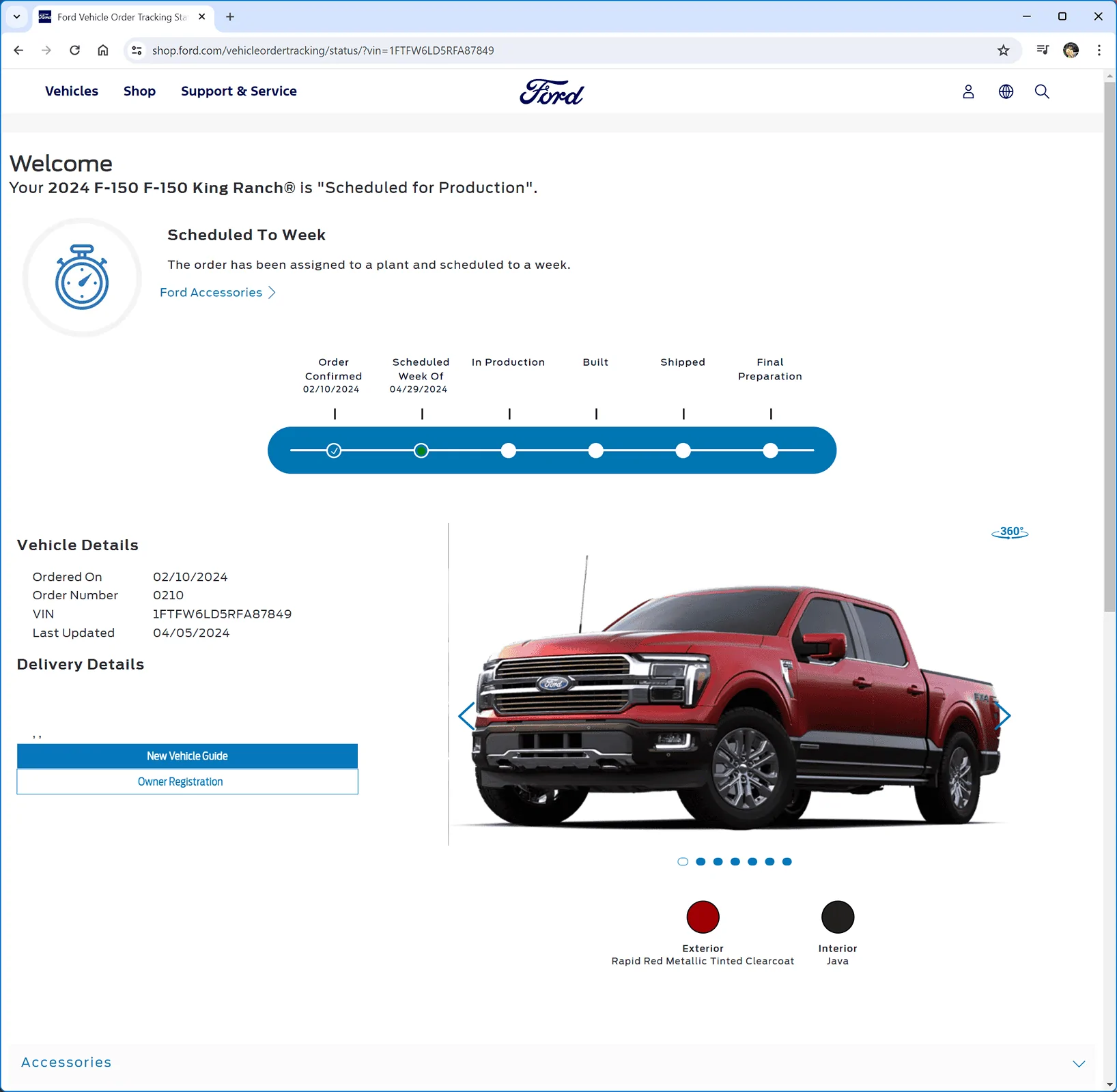Click the Delivery Details heading
This screenshot has width=1117, height=1092.
click(81, 665)
